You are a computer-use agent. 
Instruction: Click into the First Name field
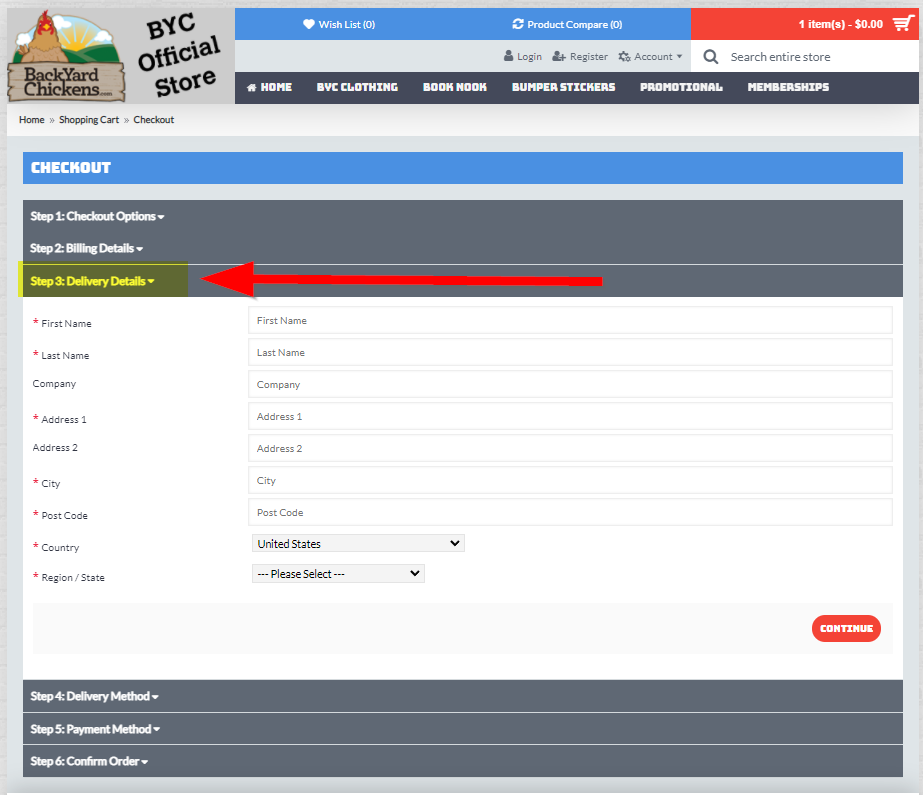569,321
